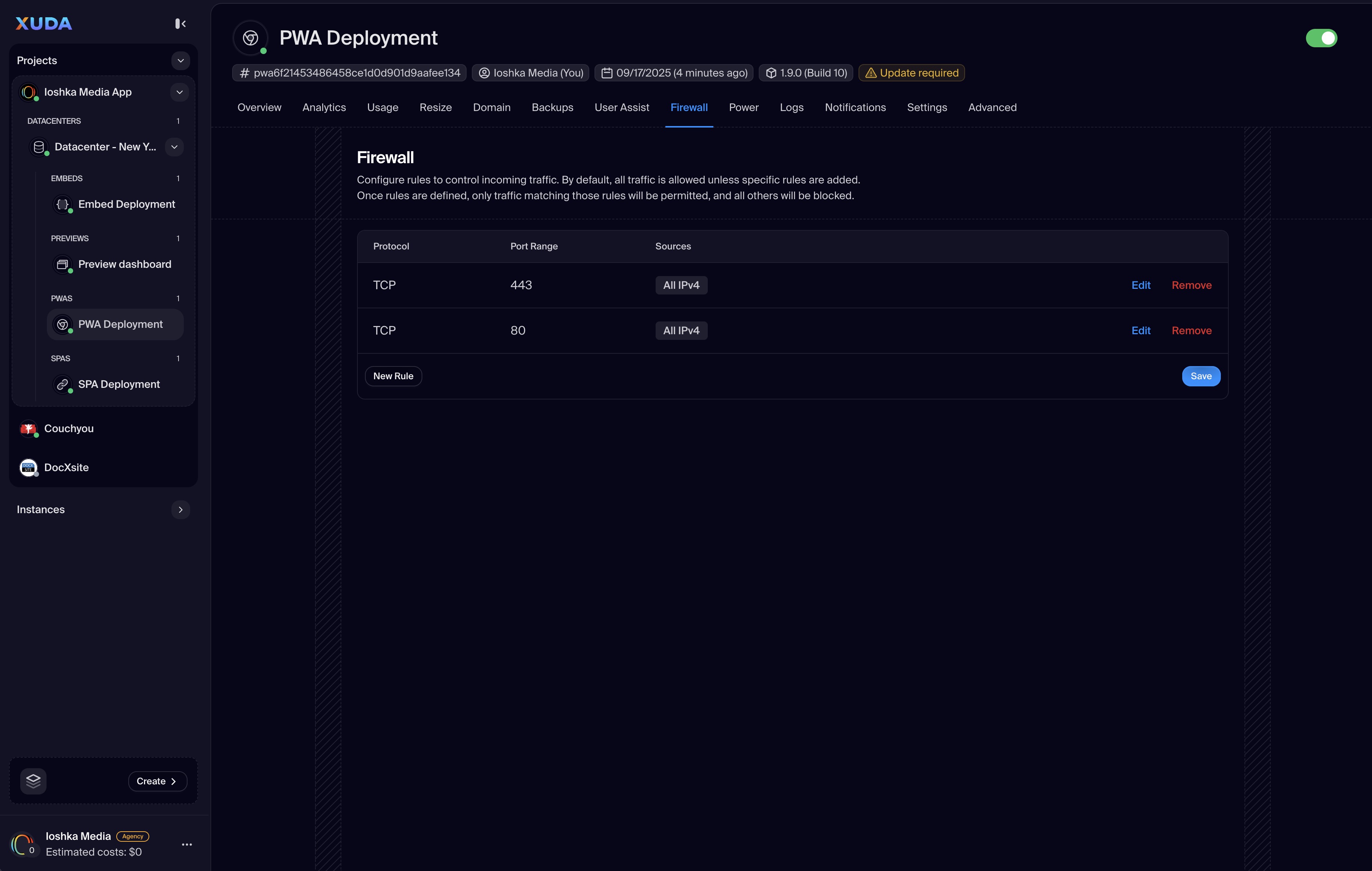
Task: Switch to the Backups tab
Action: (x=552, y=108)
